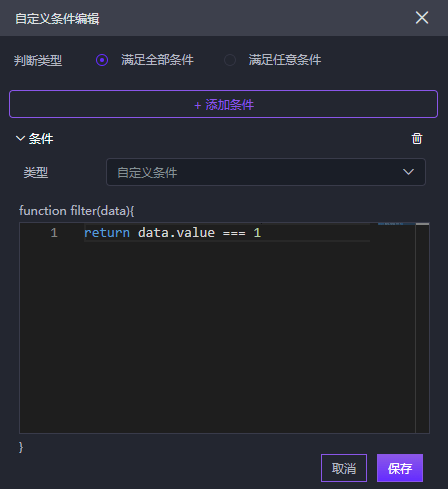Screen dimensions: 448x489
Task: Add a new condition with 添加条件
Action: (x=223, y=104)
